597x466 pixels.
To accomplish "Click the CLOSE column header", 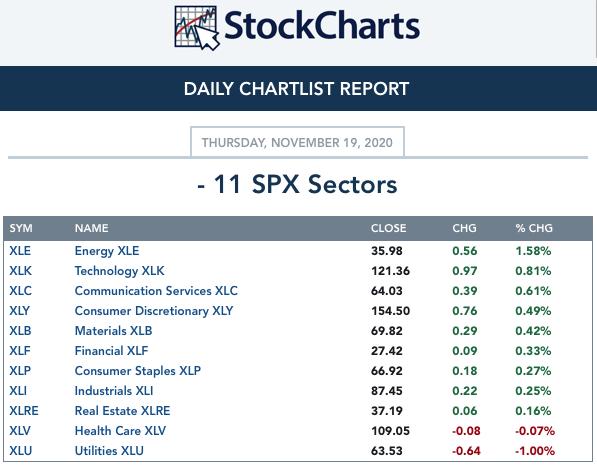I will click(x=388, y=228).
